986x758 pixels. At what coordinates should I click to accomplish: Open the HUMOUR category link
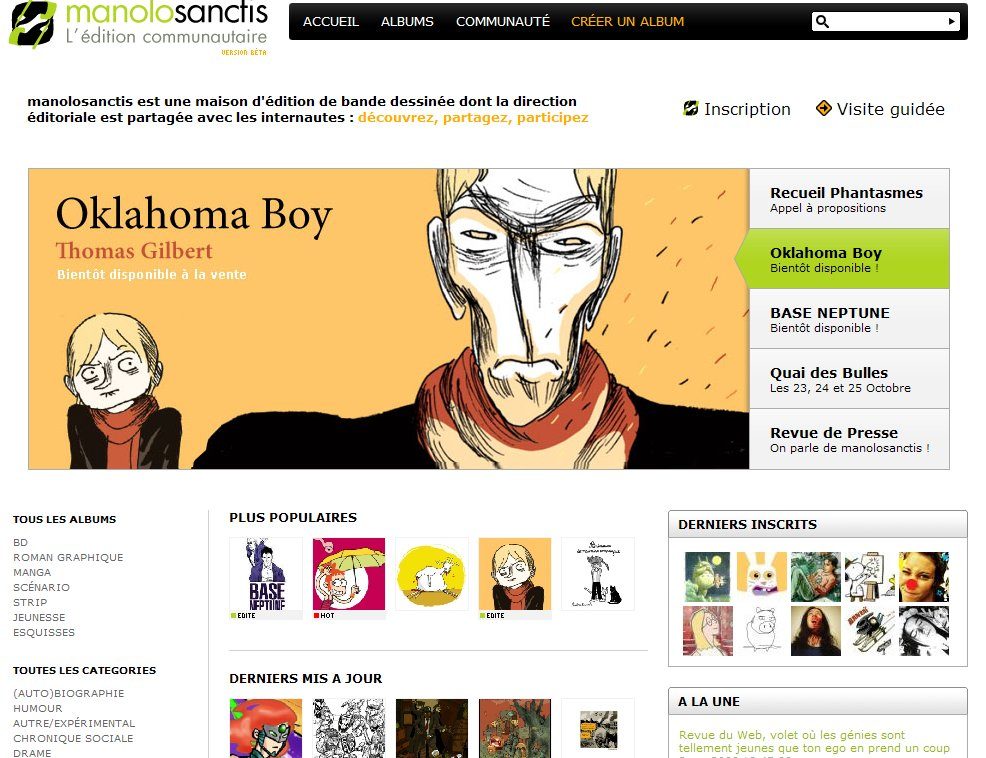click(x=38, y=708)
